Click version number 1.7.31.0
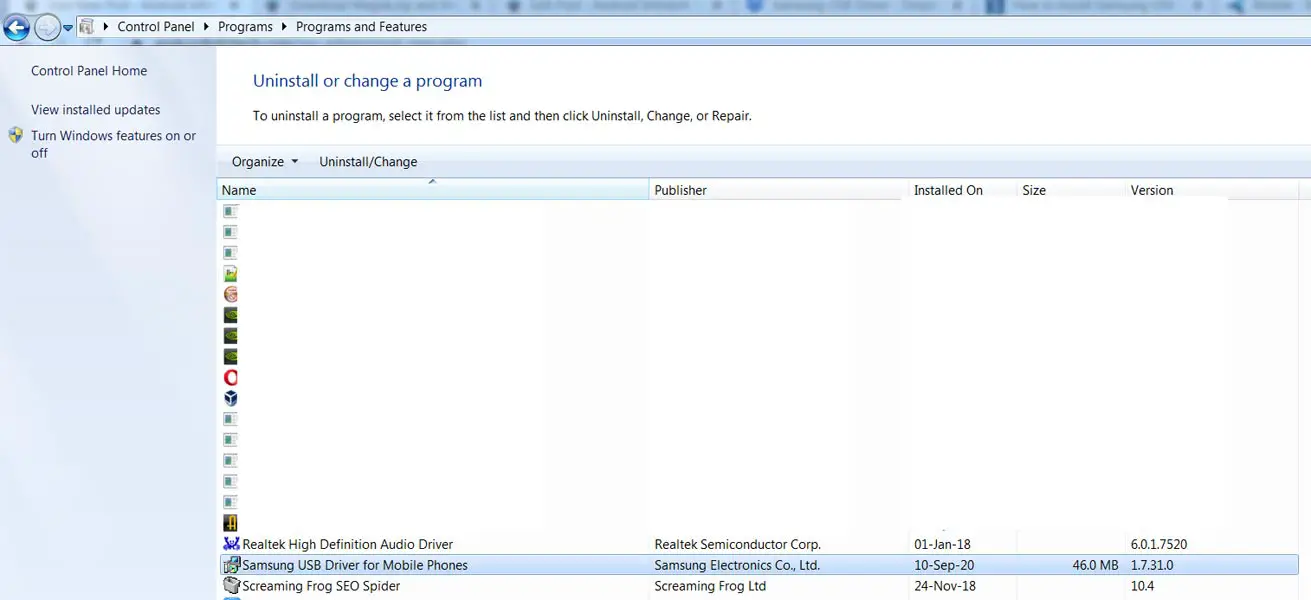The height and width of the screenshot is (600, 1311). pyautogui.click(x=1152, y=565)
